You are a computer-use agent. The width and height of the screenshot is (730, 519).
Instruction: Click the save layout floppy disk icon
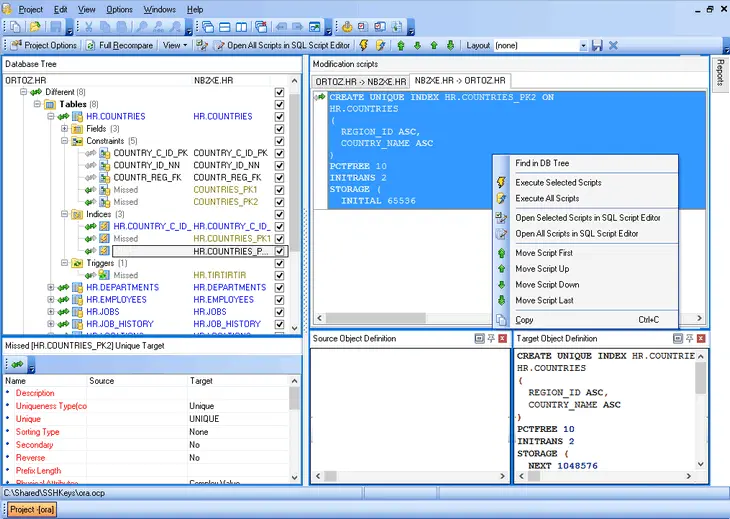(x=597, y=45)
